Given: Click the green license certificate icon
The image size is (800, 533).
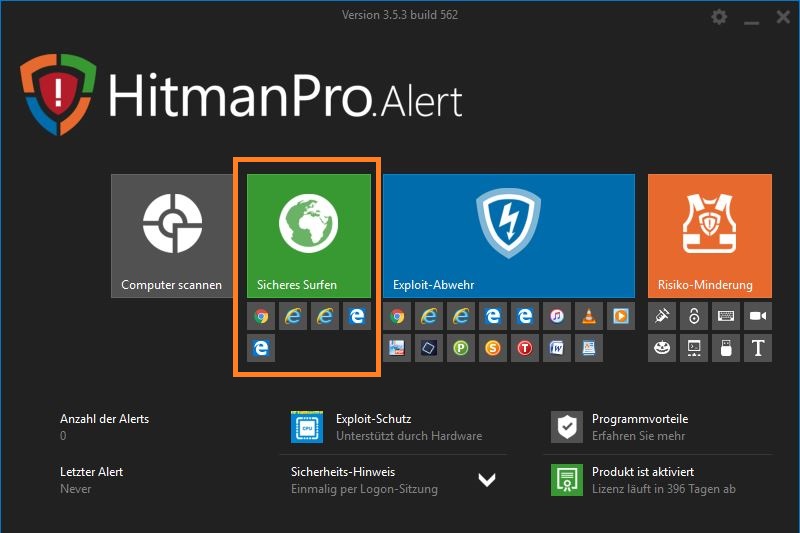Looking at the screenshot, I should [567, 480].
